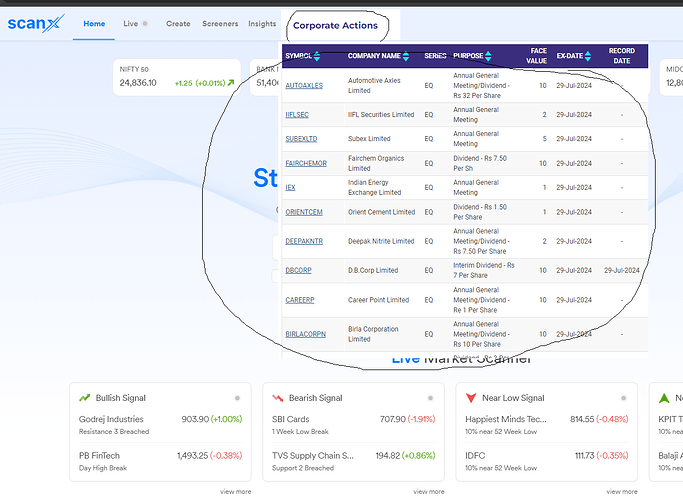Viewport: 683px width, 500px height.
Task: Select Happiest Minds Tec... row
Action: pos(547,425)
